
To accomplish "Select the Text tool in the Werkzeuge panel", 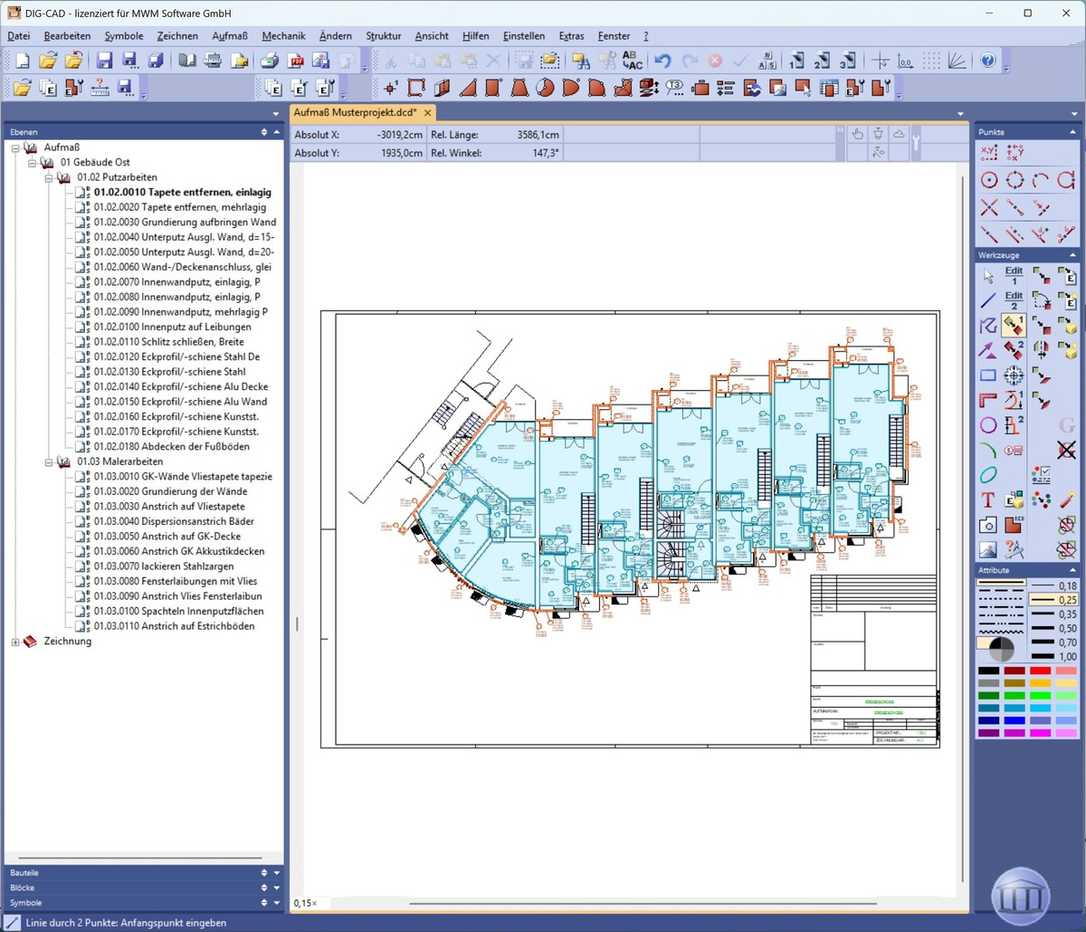I will (x=988, y=498).
